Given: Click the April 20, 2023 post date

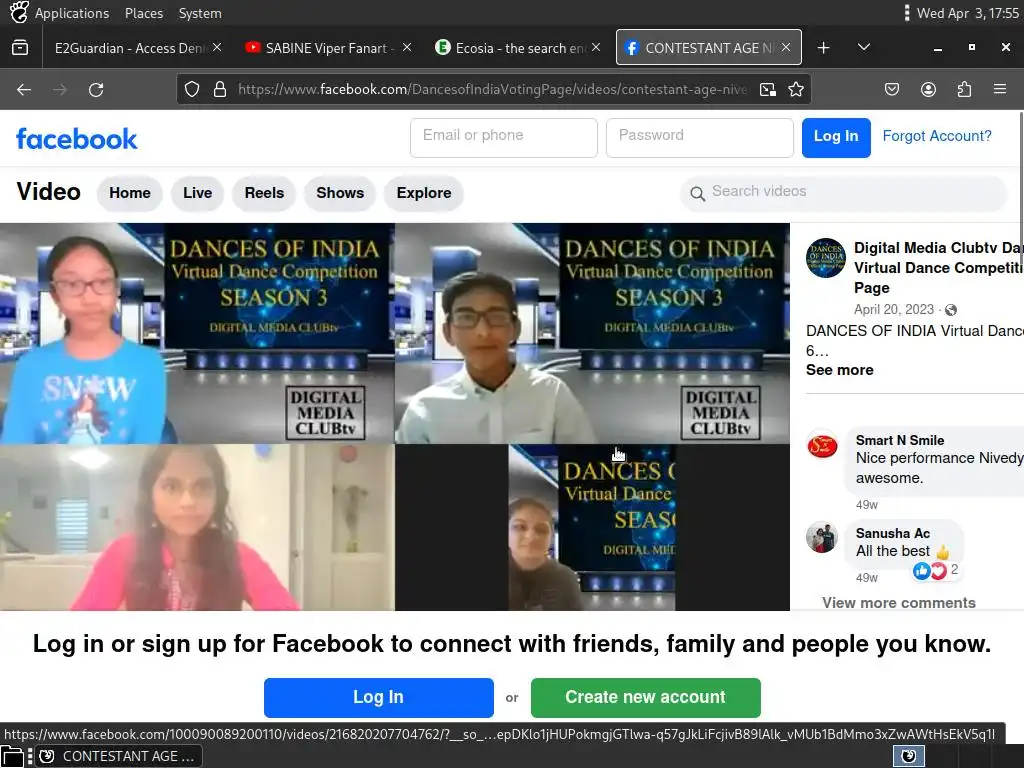Looking at the screenshot, I should 893,310.
